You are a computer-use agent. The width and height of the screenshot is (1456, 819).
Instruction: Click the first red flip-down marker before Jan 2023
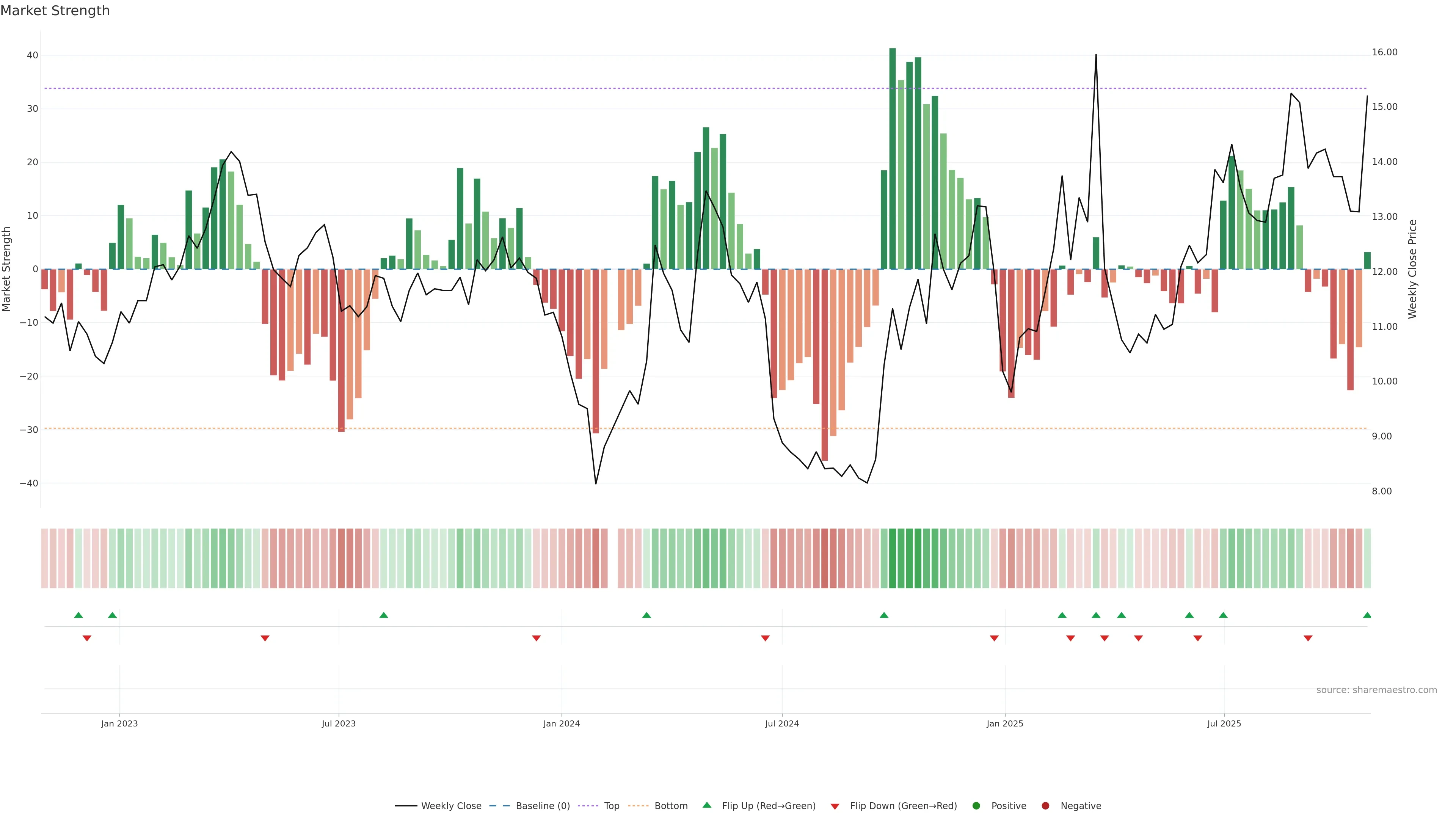pyautogui.click(x=87, y=638)
